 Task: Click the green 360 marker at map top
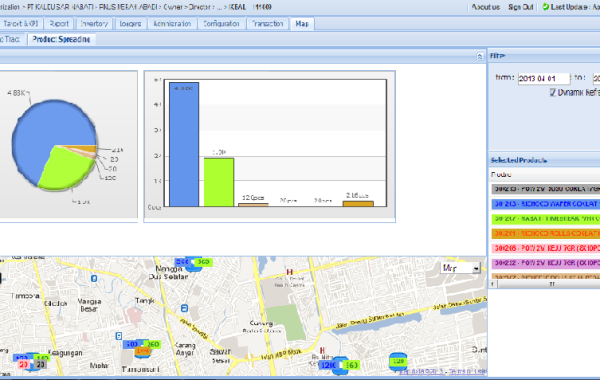click(203, 262)
